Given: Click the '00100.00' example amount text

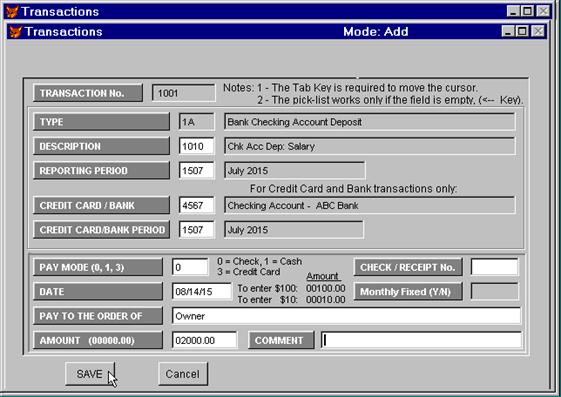Looking at the screenshot, I should 326,288.
